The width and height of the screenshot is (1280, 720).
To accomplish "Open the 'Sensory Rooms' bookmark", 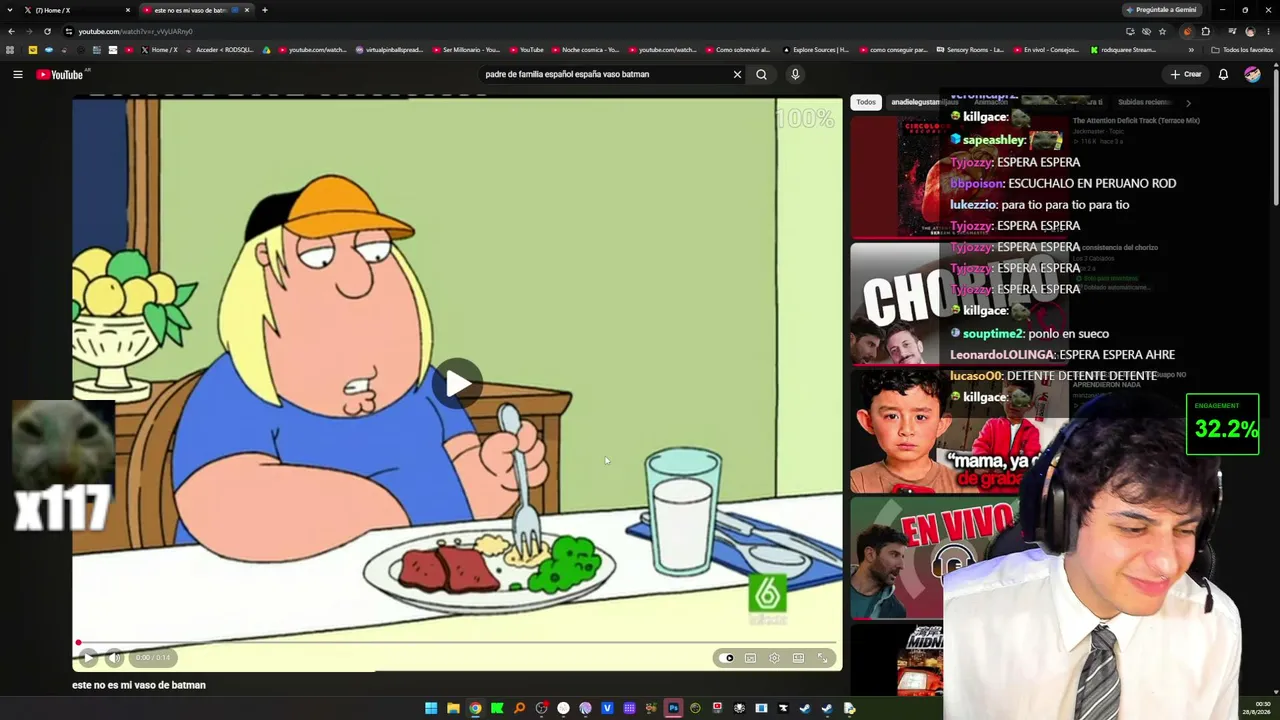I will [970, 50].
